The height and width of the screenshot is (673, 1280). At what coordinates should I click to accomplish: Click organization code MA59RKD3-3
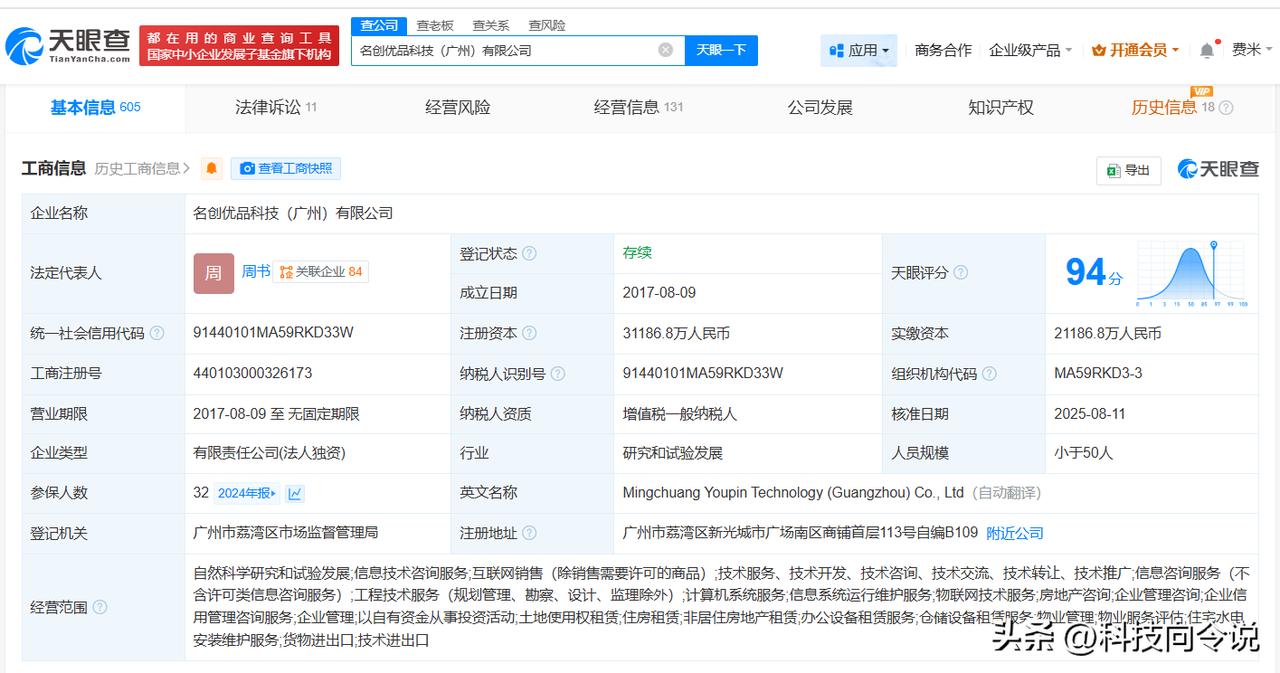[1098, 373]
